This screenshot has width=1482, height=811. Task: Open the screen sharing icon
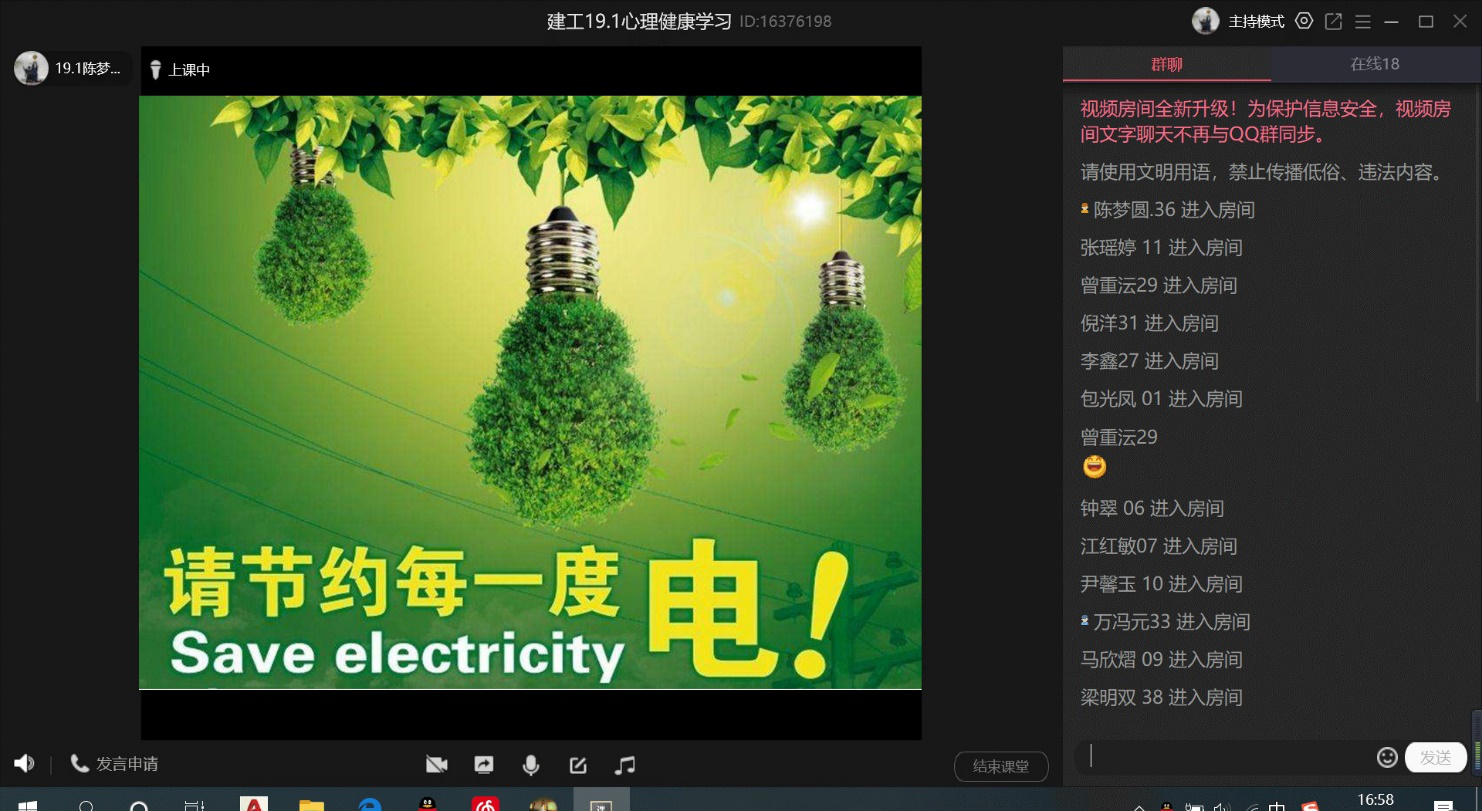(484, 763)
